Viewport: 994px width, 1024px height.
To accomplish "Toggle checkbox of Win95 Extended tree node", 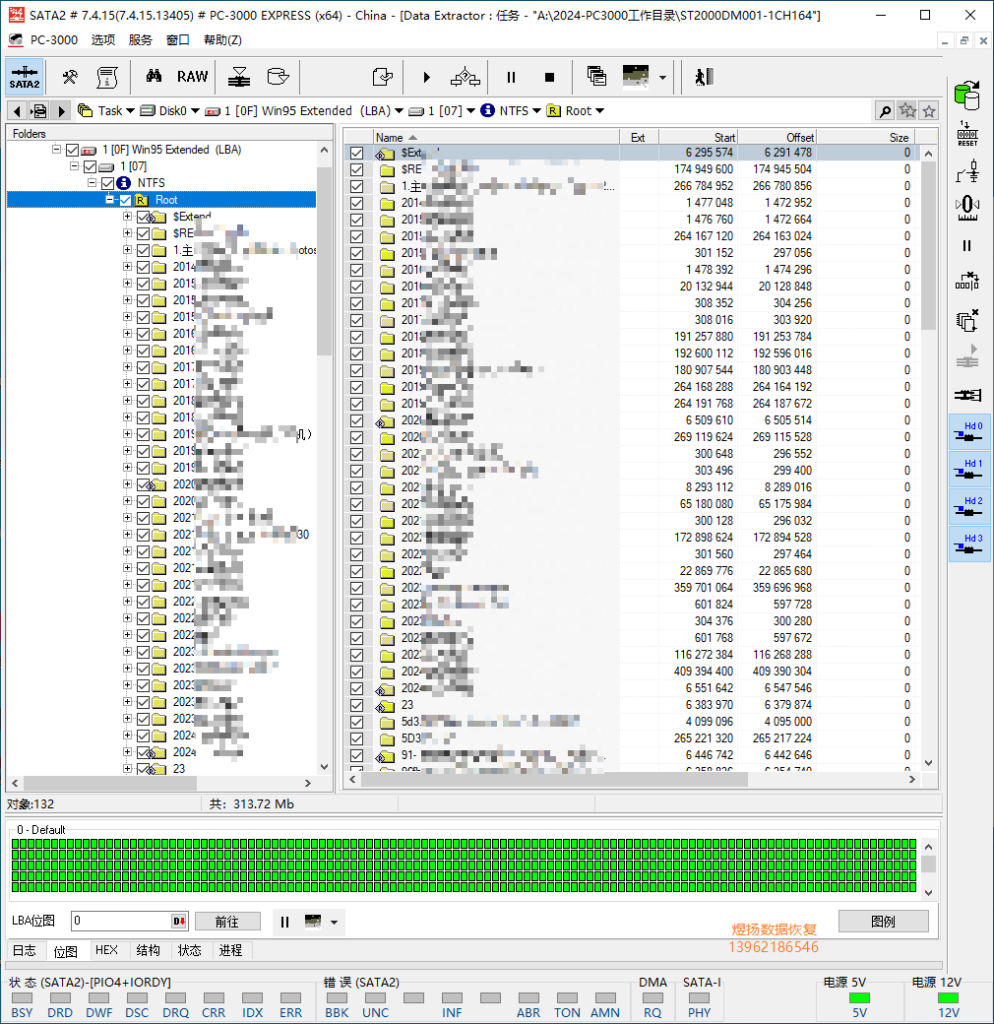I will point(72,150).
